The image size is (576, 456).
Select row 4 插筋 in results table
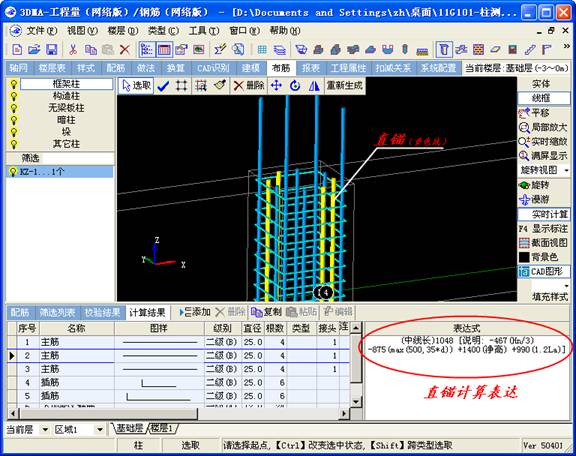tap(179, 383)
